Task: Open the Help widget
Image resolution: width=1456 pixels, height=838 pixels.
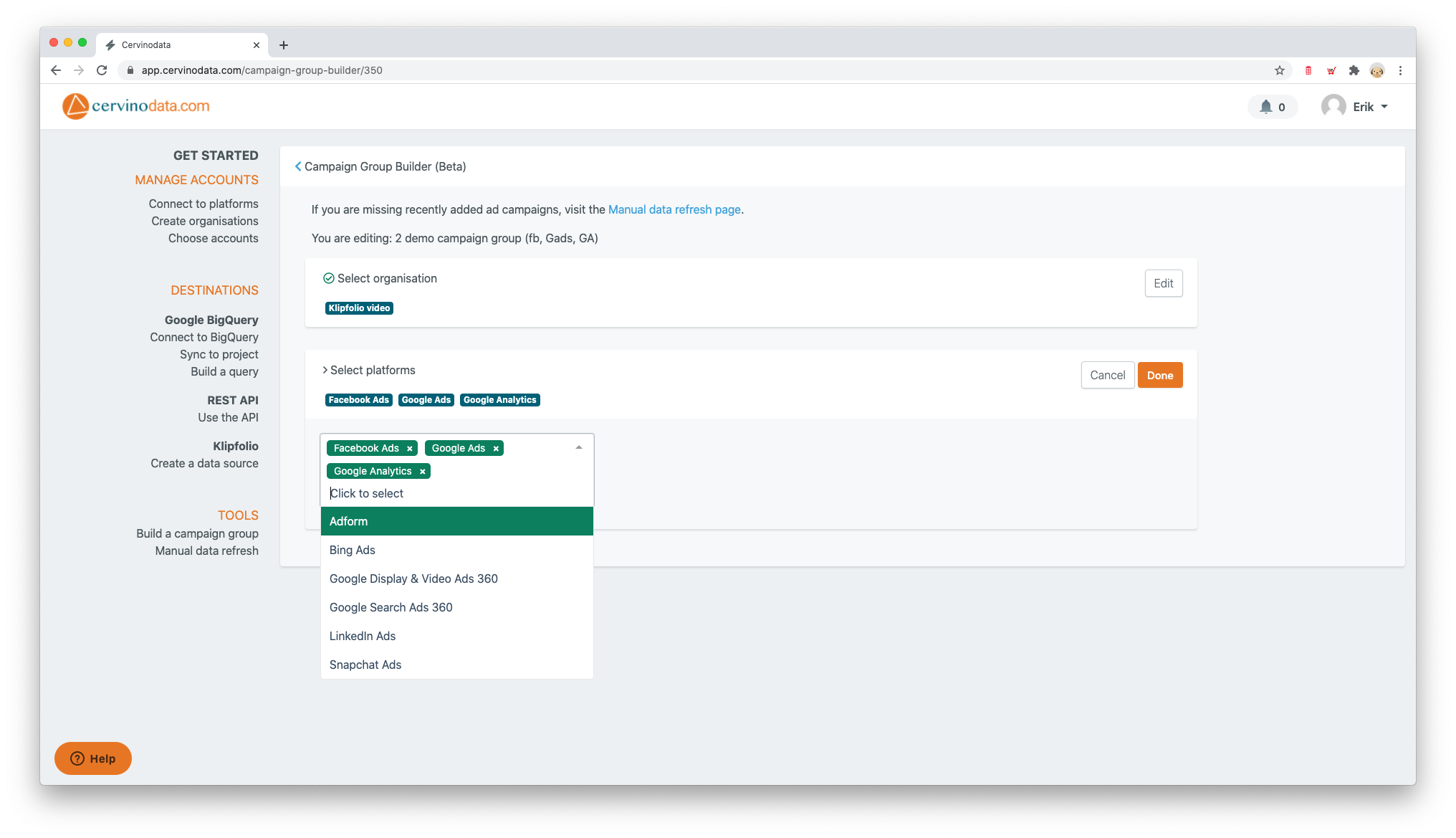Action: pos(92,758)
